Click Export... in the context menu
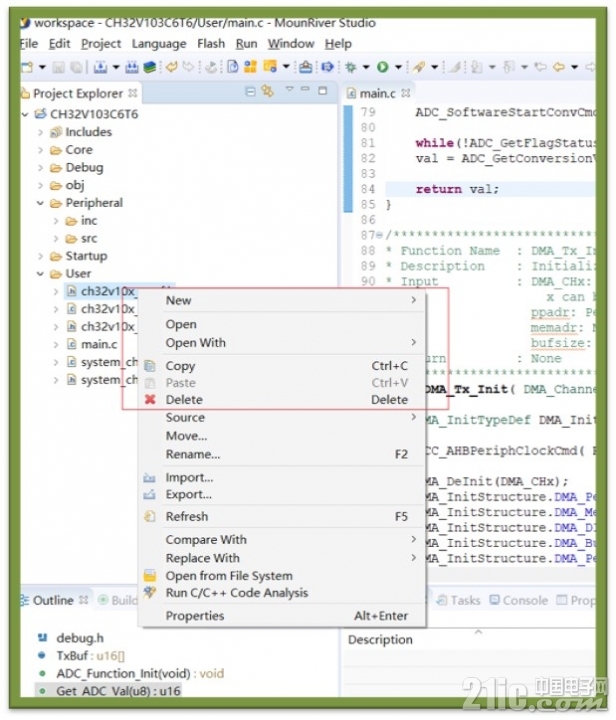The height and width of the screenshot is (720, 616). click(282, 495)
